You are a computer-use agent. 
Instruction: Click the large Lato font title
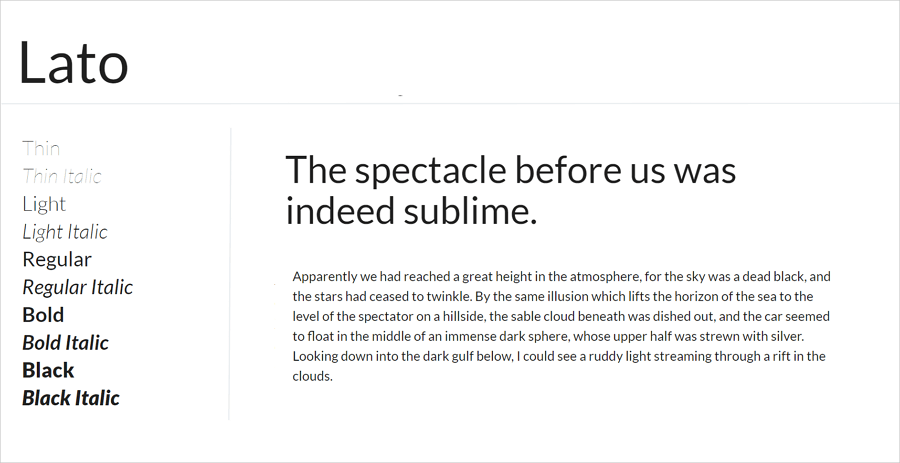tap(73, 63)
